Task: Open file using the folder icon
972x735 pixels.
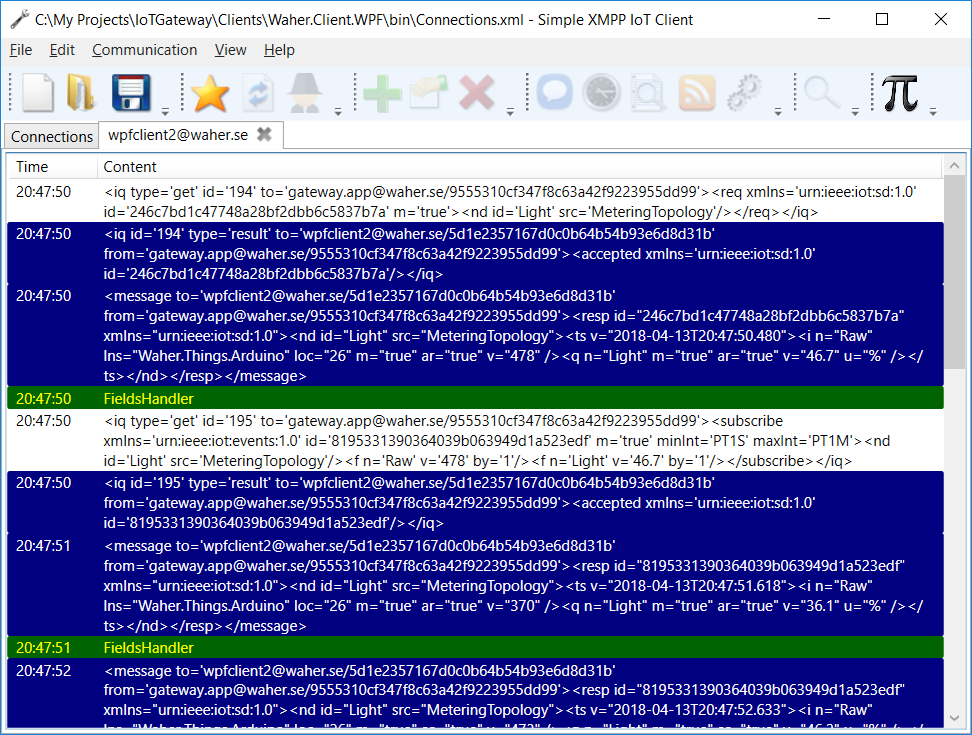Action: click(80, 94)
